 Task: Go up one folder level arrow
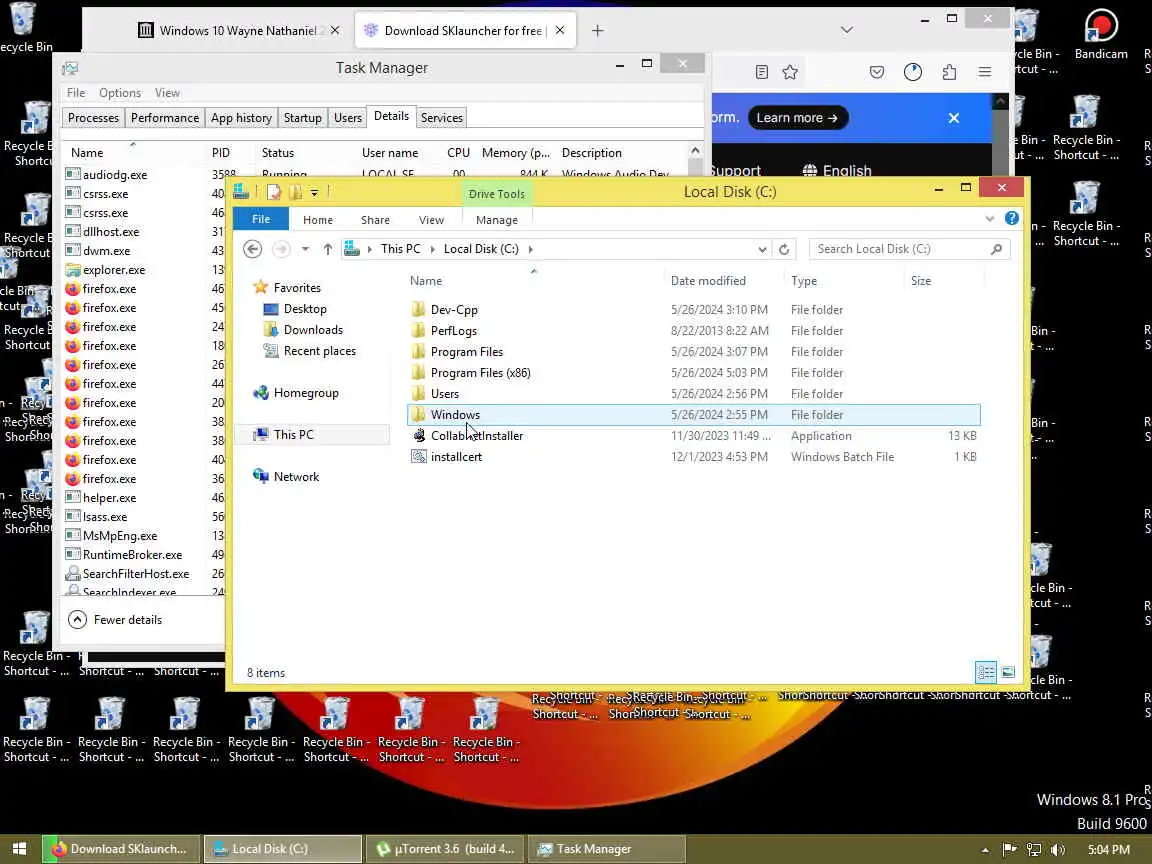[x=328, y=249]
